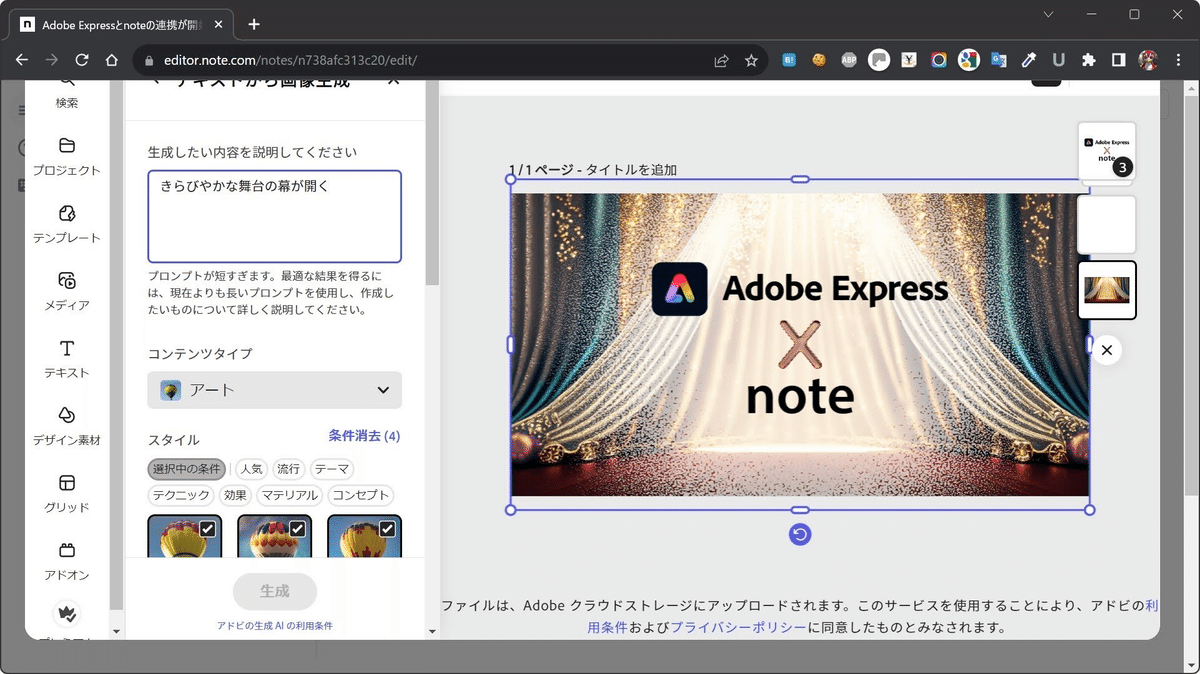Viewport: 1200px width, 674px height.
Task: Open the Chrome extensions puzzle menu
Action: pos(1088,60)
